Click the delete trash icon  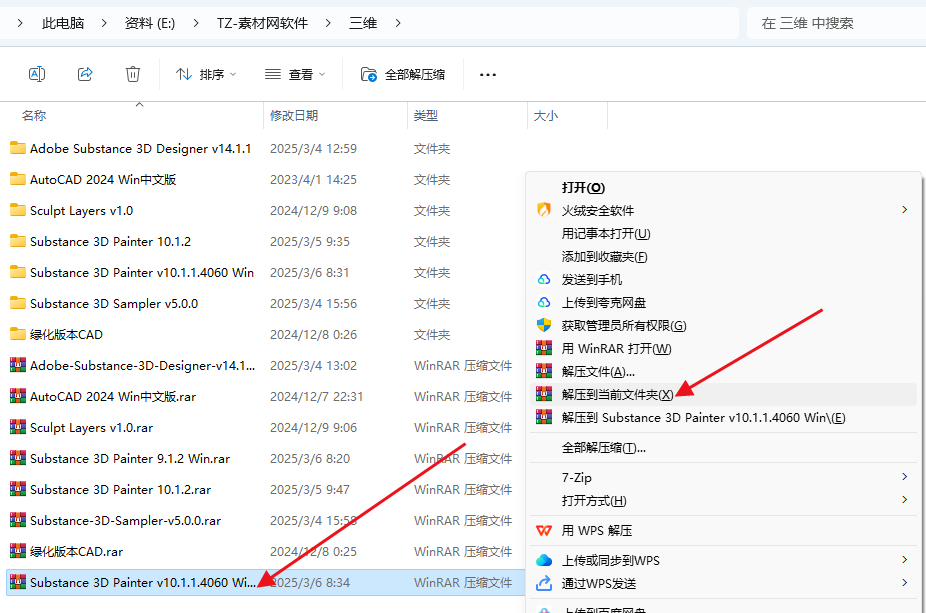pos(133,74)
